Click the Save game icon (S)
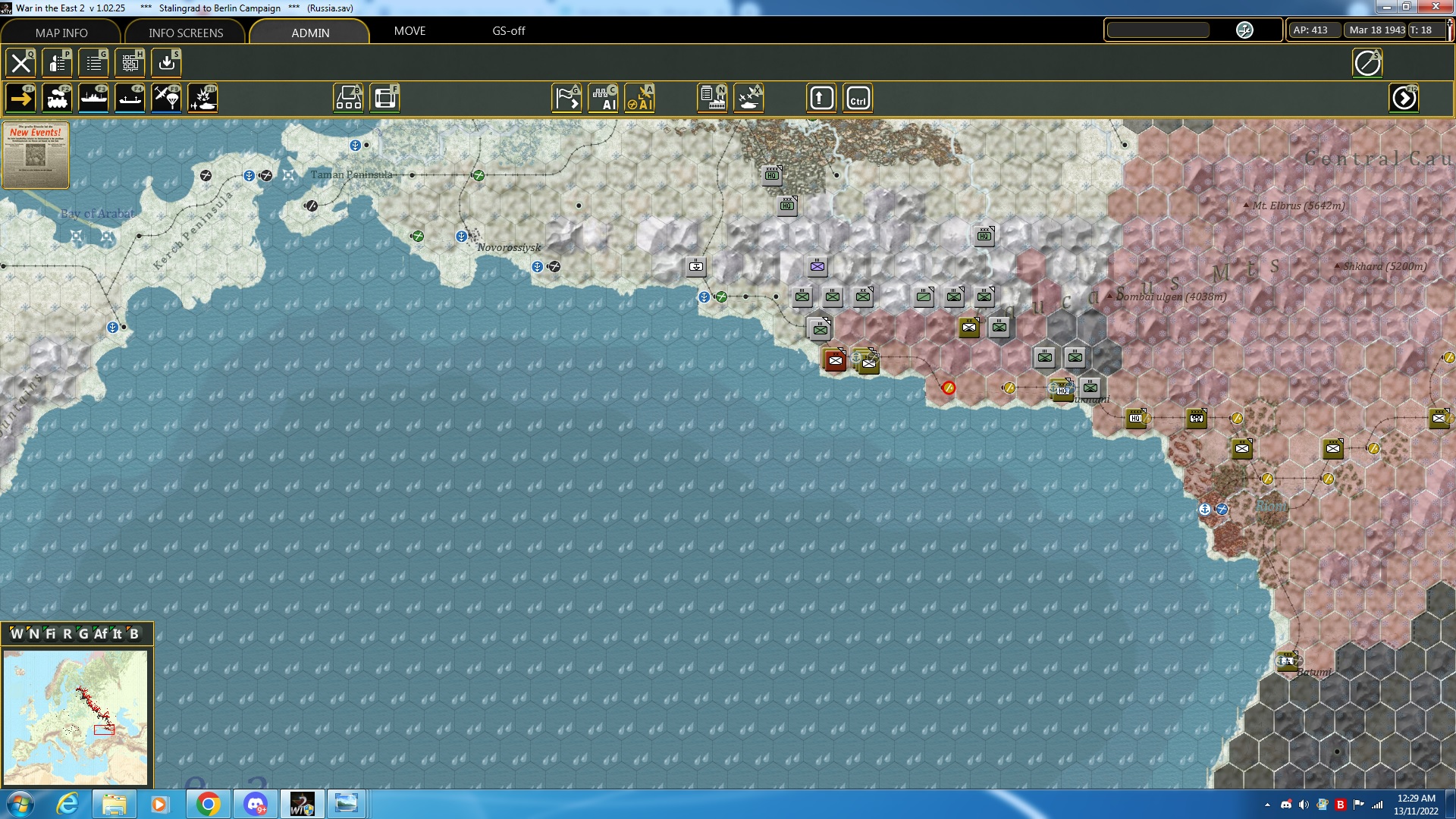1456x819 pixels. coord(166,63)
